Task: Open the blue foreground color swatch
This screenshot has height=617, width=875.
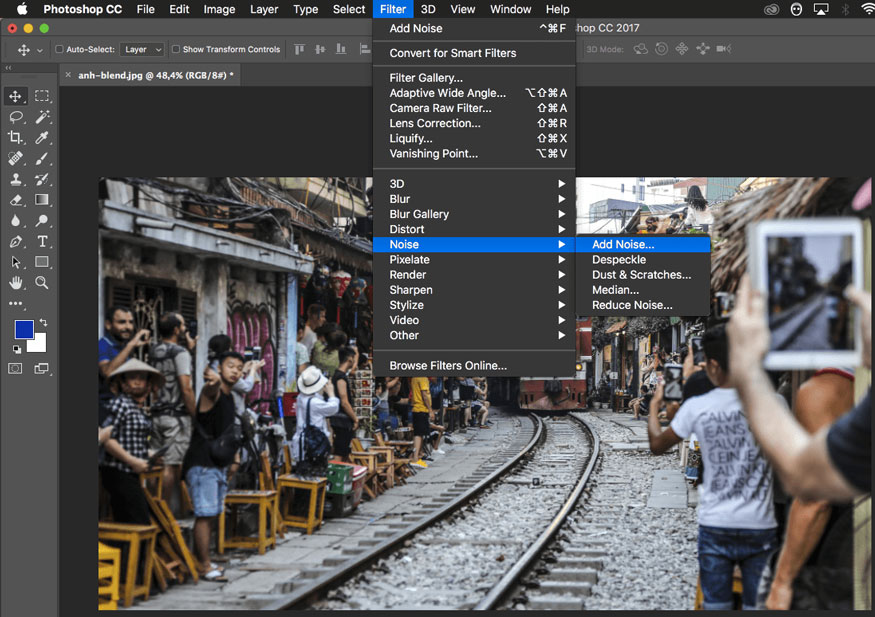Action: [23, 329]
